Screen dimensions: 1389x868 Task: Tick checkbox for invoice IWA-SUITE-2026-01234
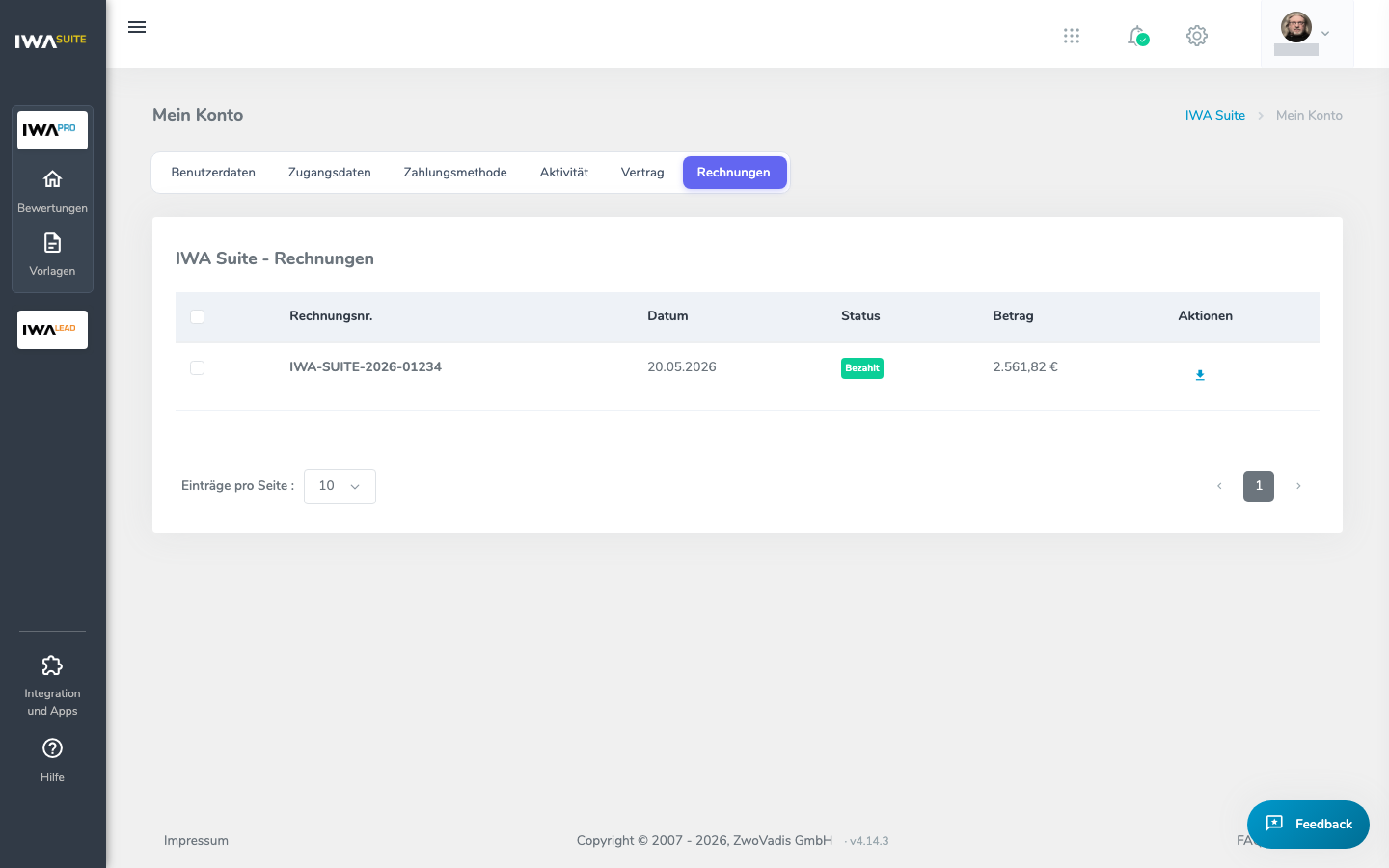[x=198, y=367]
